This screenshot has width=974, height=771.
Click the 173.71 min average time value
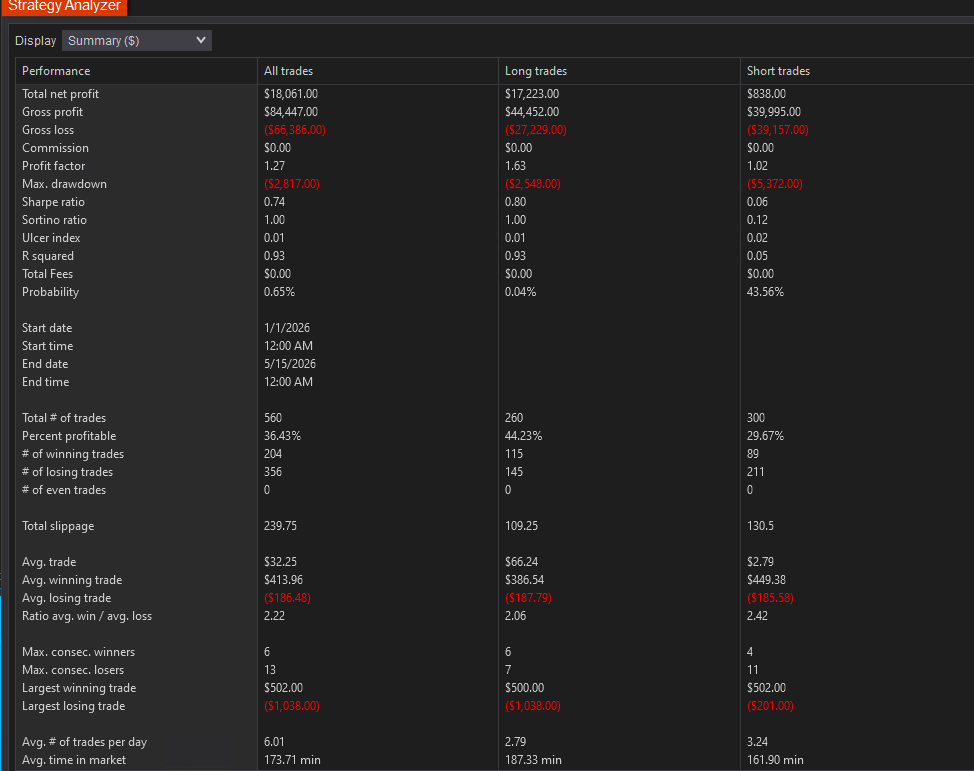(x=292, y=760)
